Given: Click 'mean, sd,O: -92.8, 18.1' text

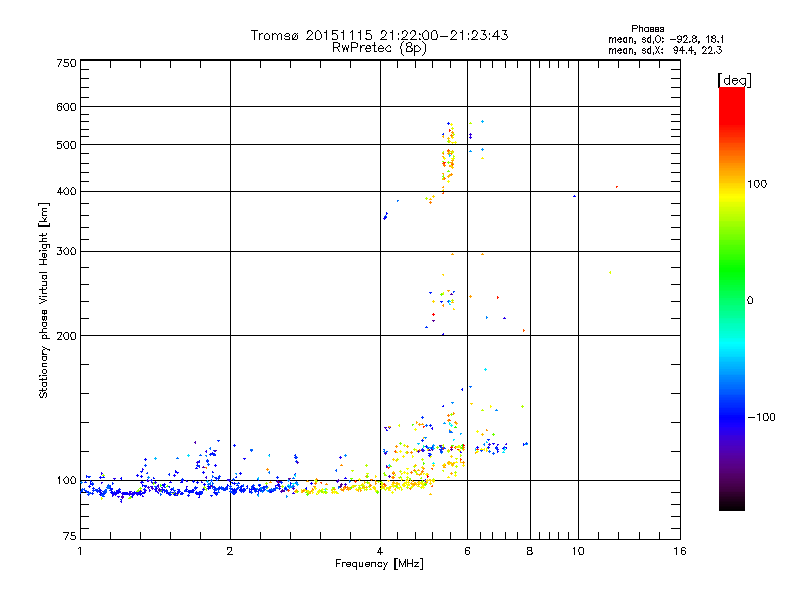Looking at the screenshot, I should point(666,39).
